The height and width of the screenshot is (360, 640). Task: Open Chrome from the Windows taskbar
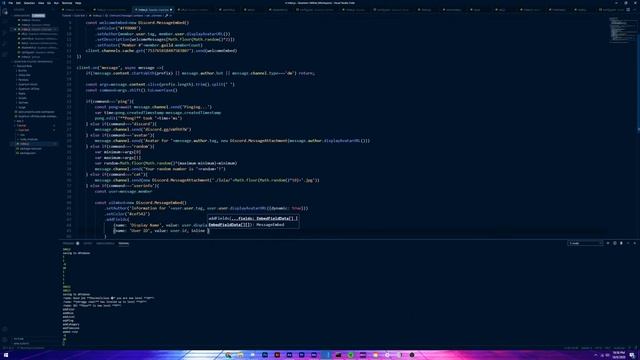(229, 355)
